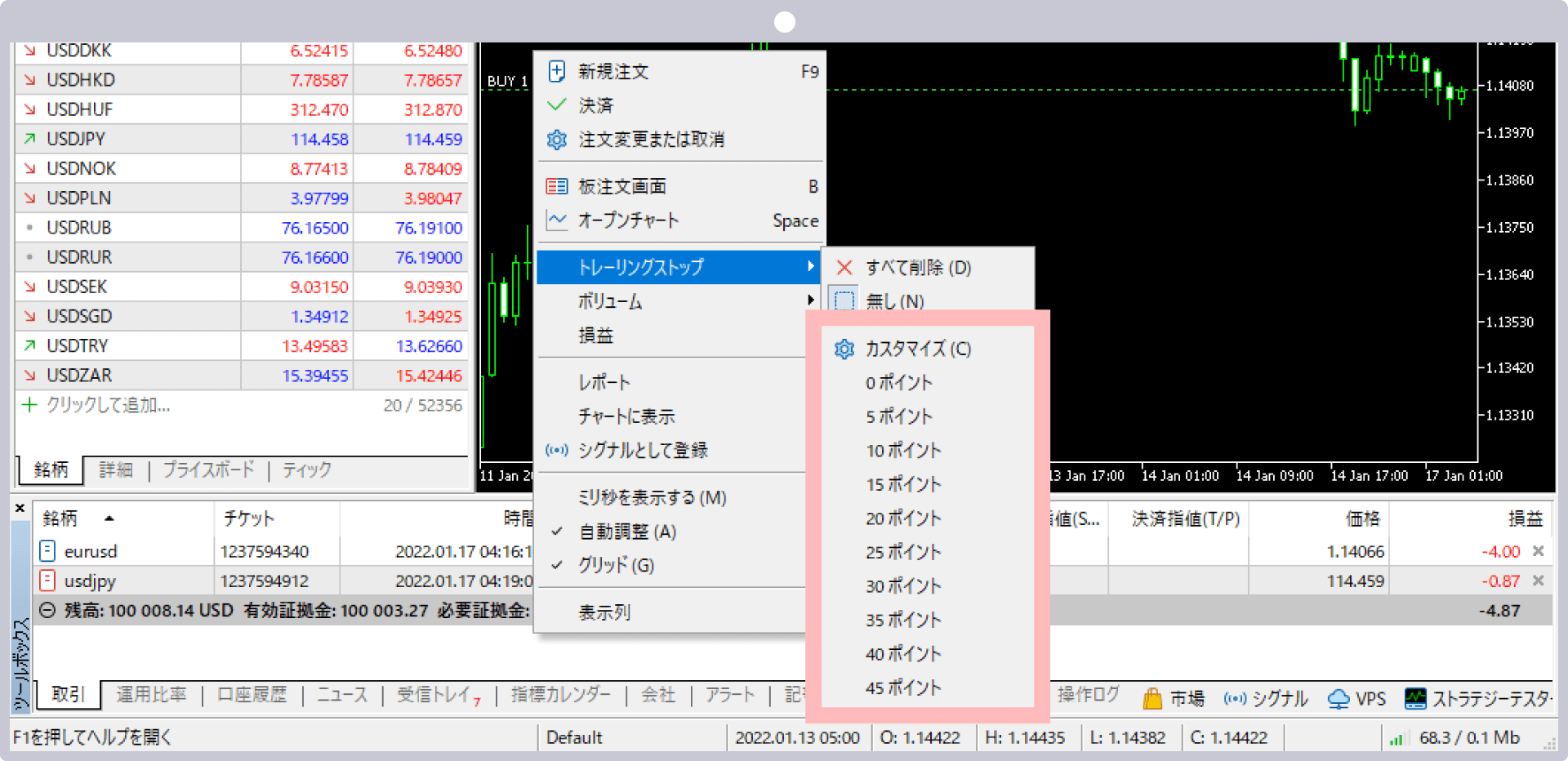Click クリックして追加... to add symbol
Screen dimensions: 1568x761
(108, 405)
